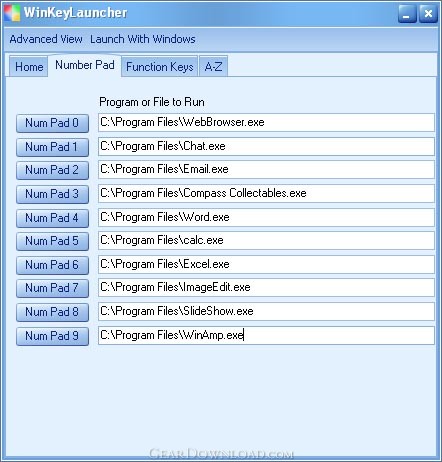Choose the Num Pad 5 button
Viewport: 442px width, 462px height.
52,241
